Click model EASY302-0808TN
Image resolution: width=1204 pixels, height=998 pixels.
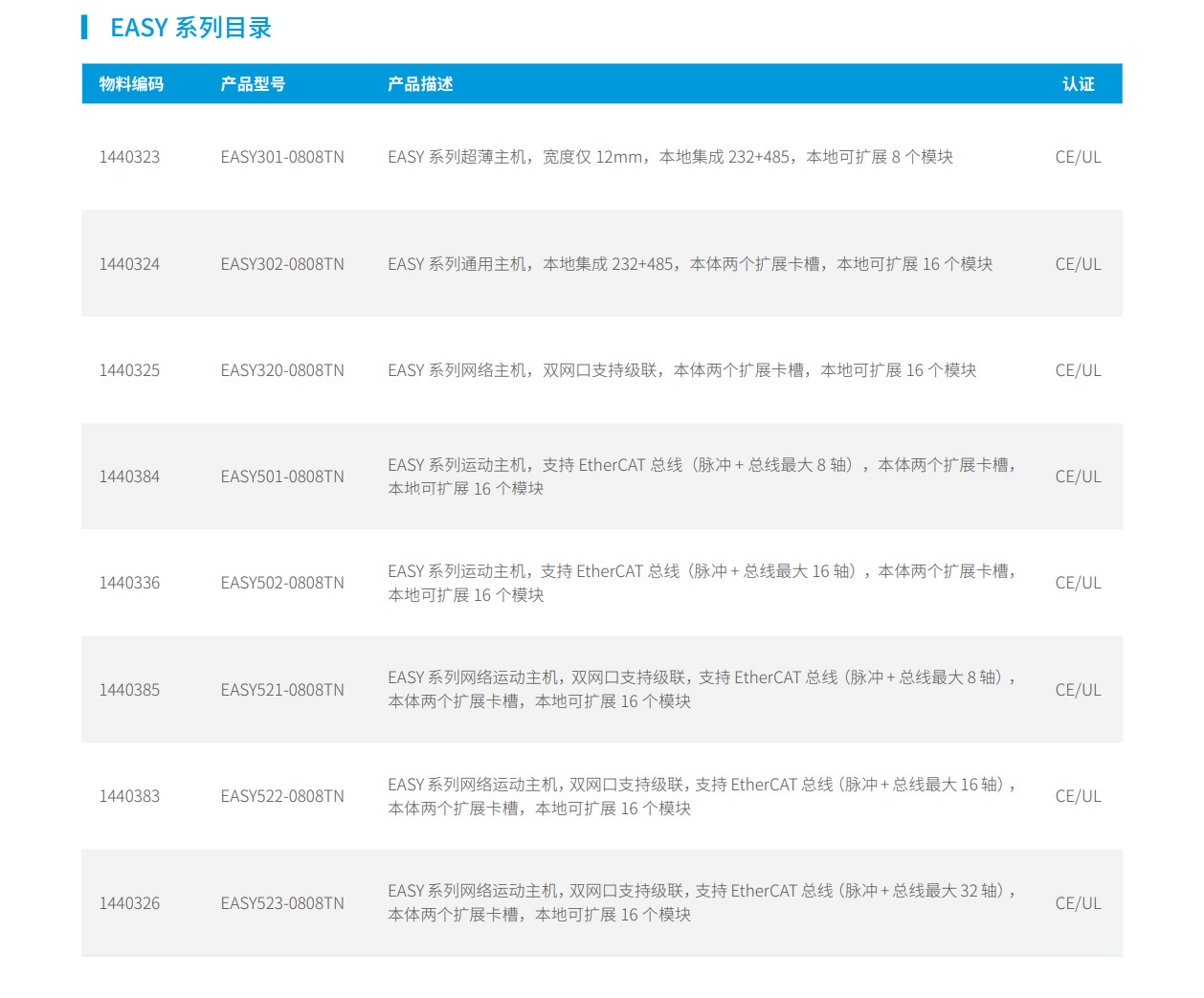[x=281, y=264]
